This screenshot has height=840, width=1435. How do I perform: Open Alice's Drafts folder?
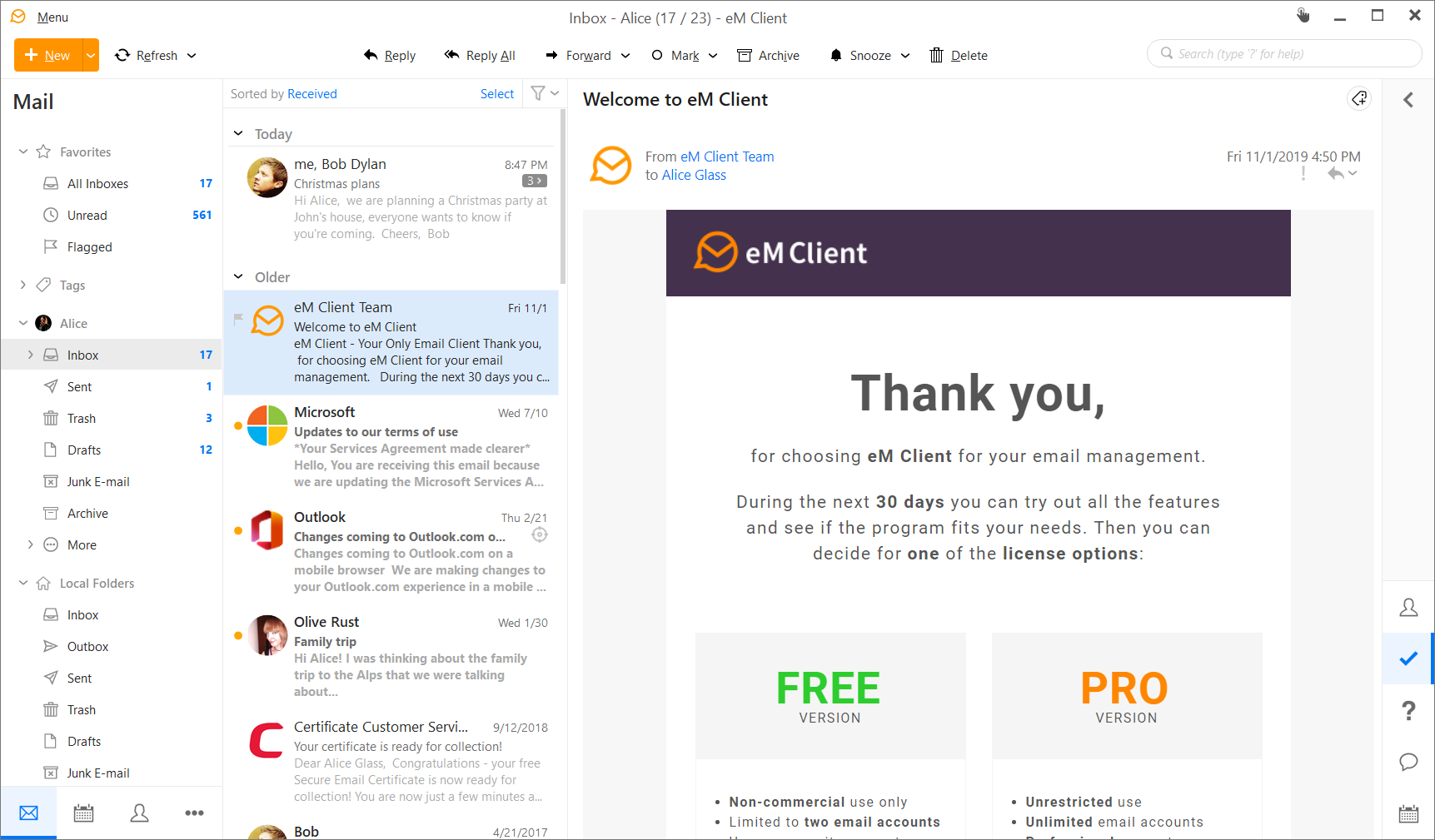pos(112,450)
